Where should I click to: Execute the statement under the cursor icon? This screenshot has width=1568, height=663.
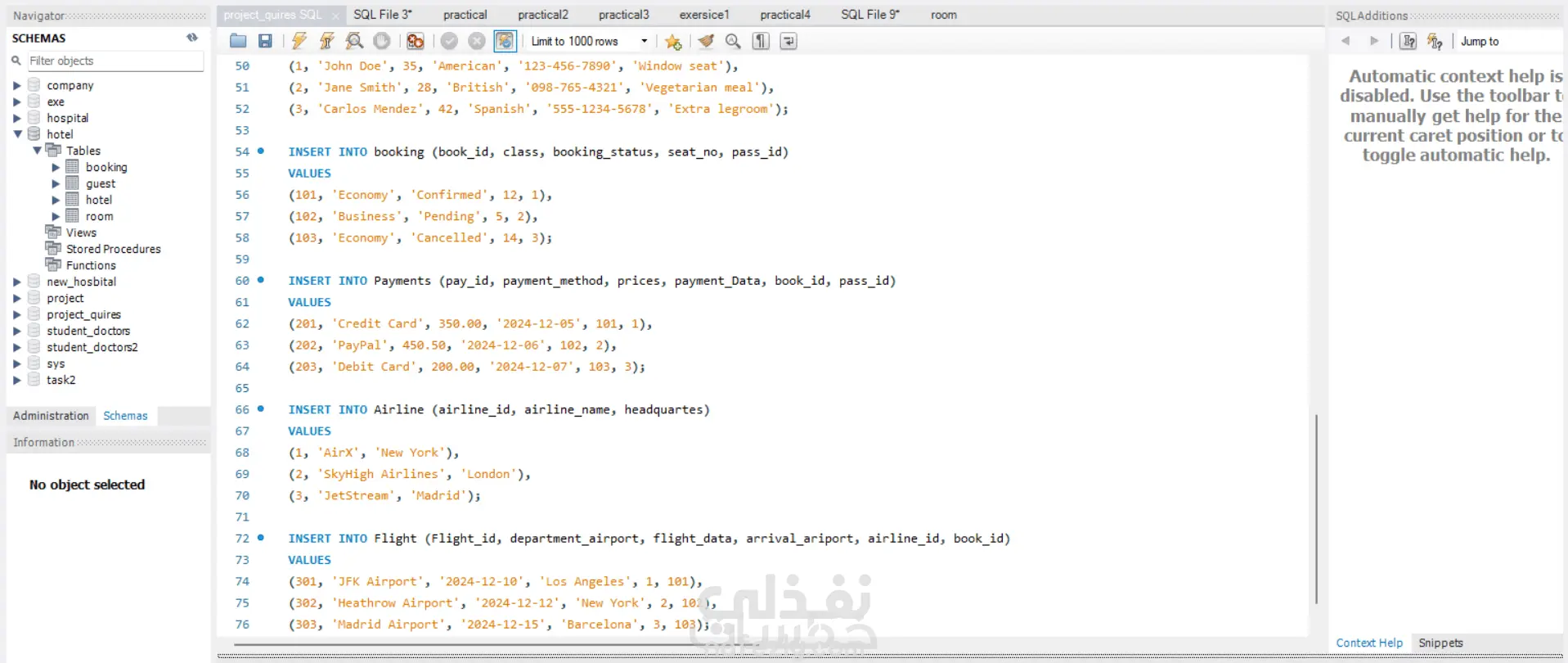327,41
